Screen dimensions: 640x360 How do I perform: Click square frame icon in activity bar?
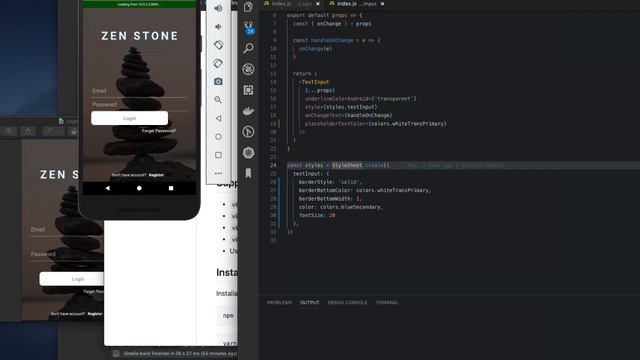[x=248, y=90]
